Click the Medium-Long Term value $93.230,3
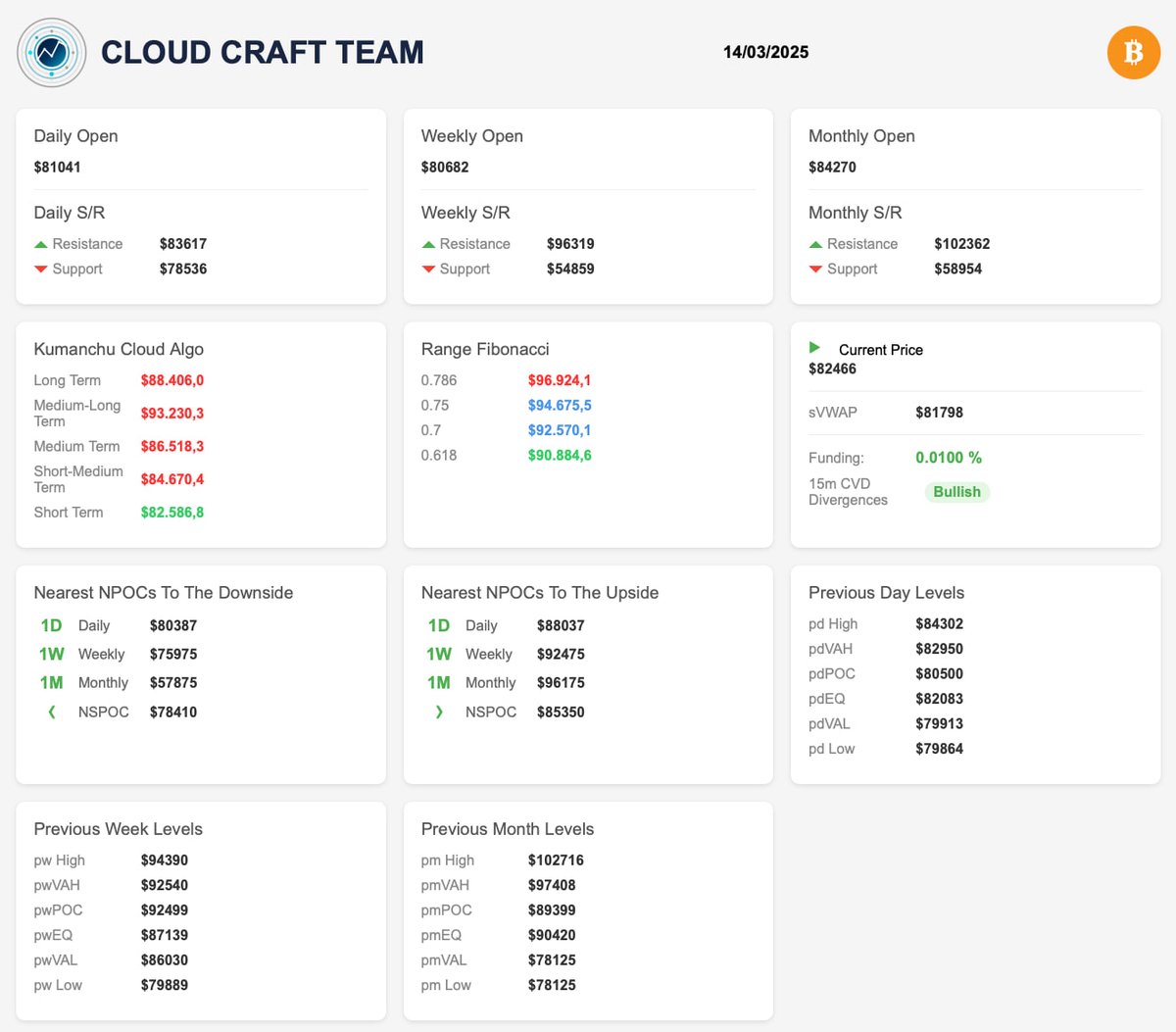This screenshot has width=1176, height=1032. pyautogui.click(x=172, y=414)
